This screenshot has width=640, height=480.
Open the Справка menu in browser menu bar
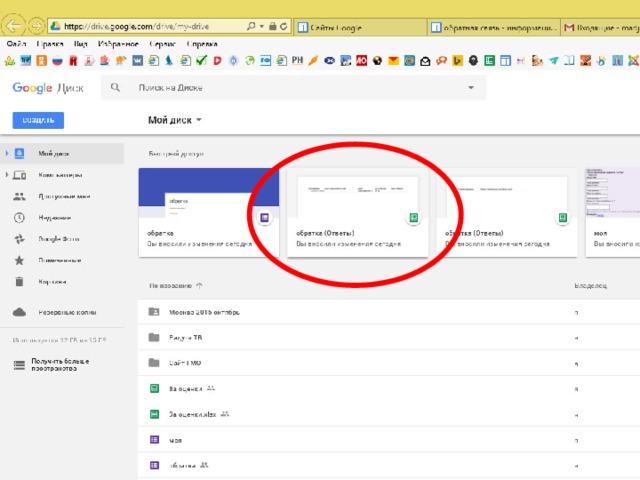202,45
